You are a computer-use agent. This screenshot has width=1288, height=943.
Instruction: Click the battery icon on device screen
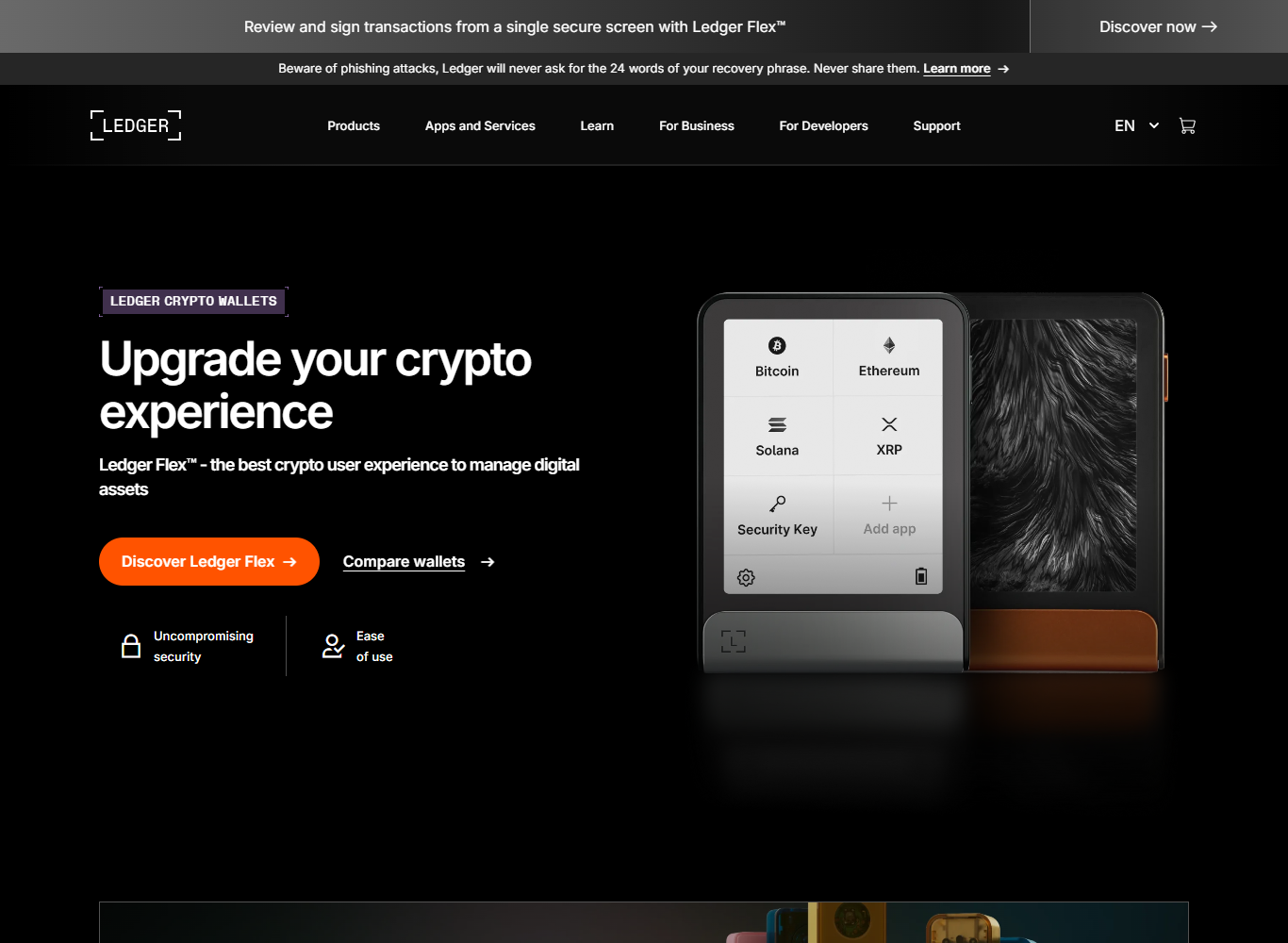point(921,576)
